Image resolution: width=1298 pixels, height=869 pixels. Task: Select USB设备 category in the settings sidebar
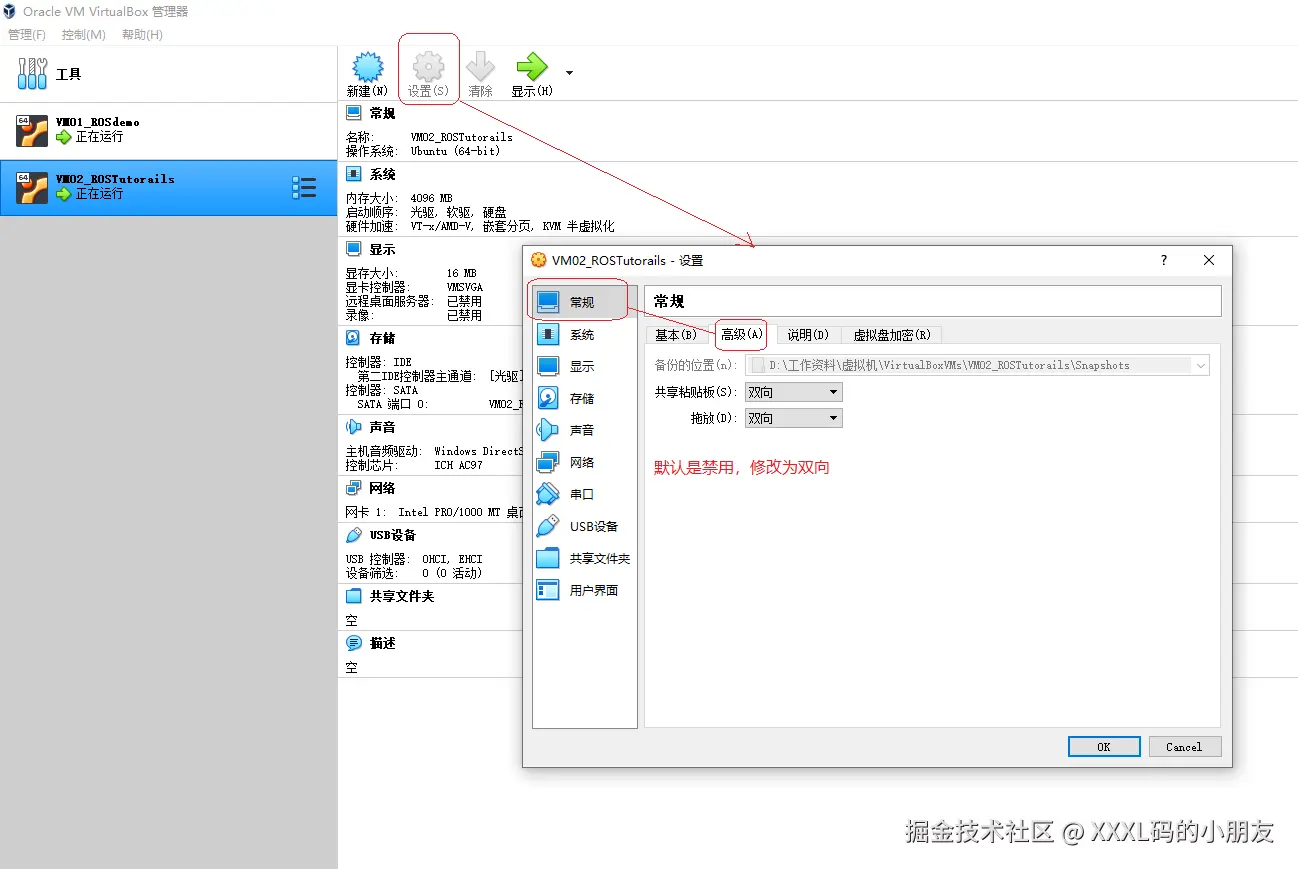tap(584, 526)
